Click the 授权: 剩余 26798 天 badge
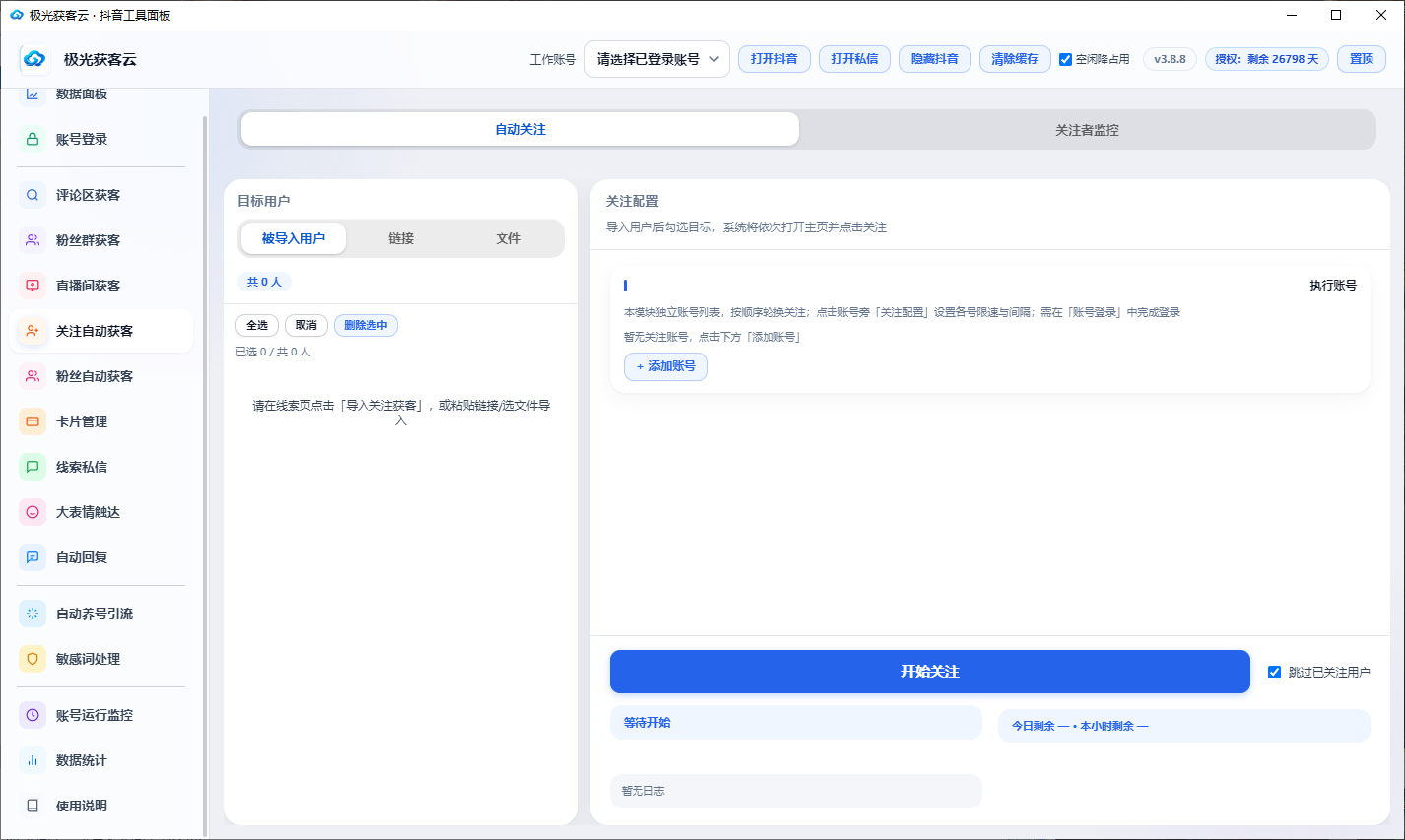 click(x=1267, y=59)
